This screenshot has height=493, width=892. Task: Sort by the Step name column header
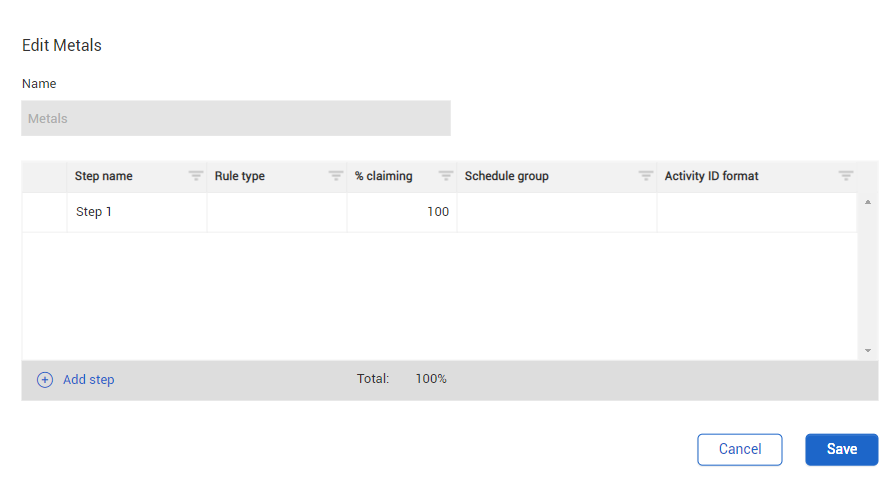click(104, 176)
